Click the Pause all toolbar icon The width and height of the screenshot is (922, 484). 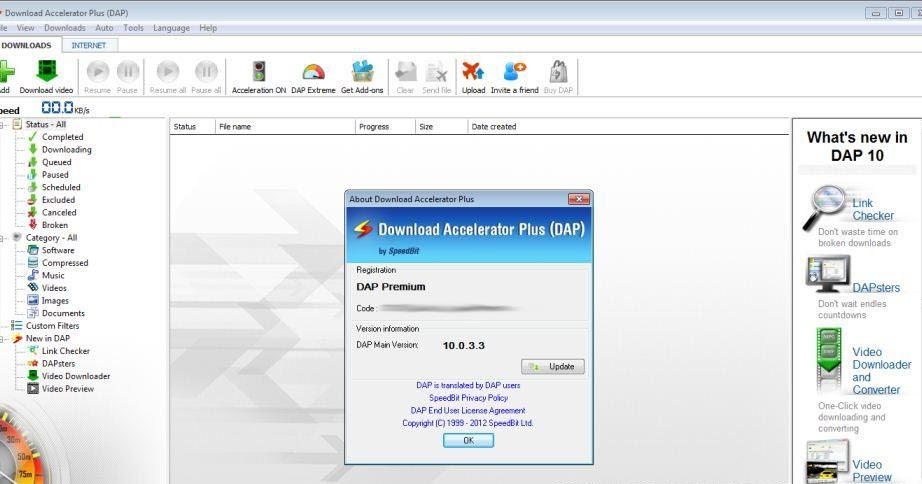point(206,72)
